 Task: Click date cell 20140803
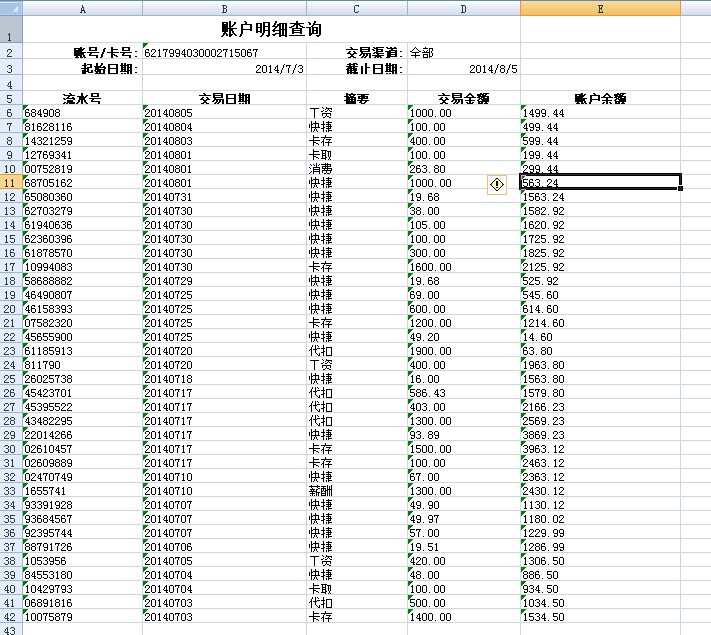[224, 141]
